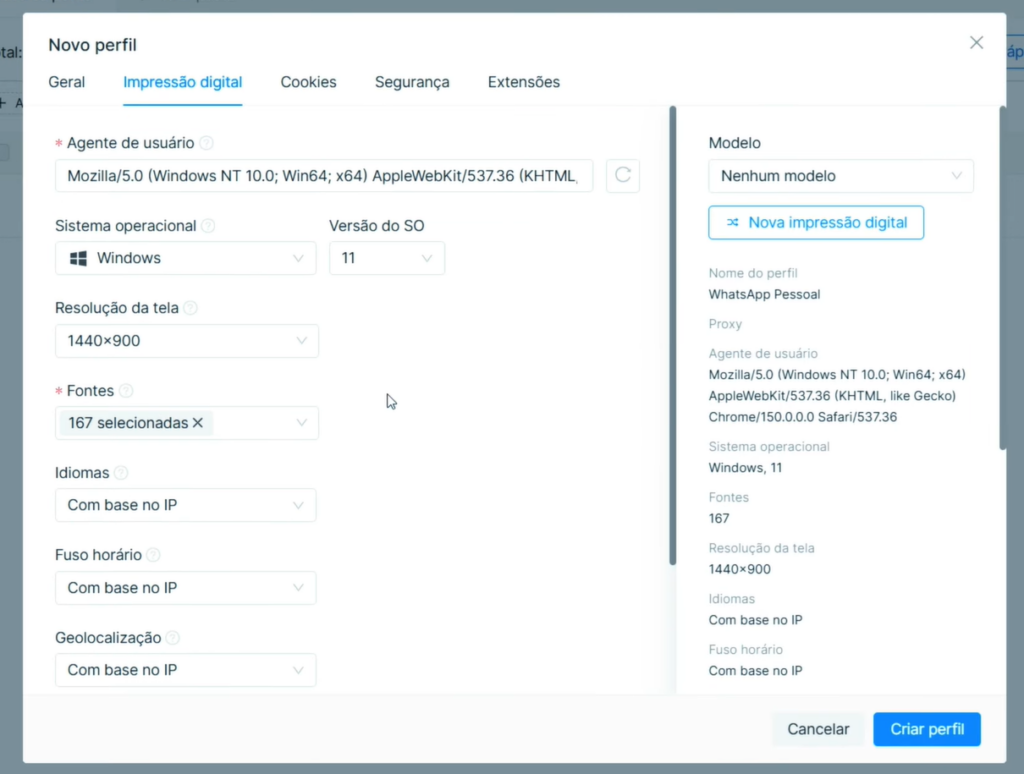
Task: Go to the Extensões tab
Action: [524, 82]
